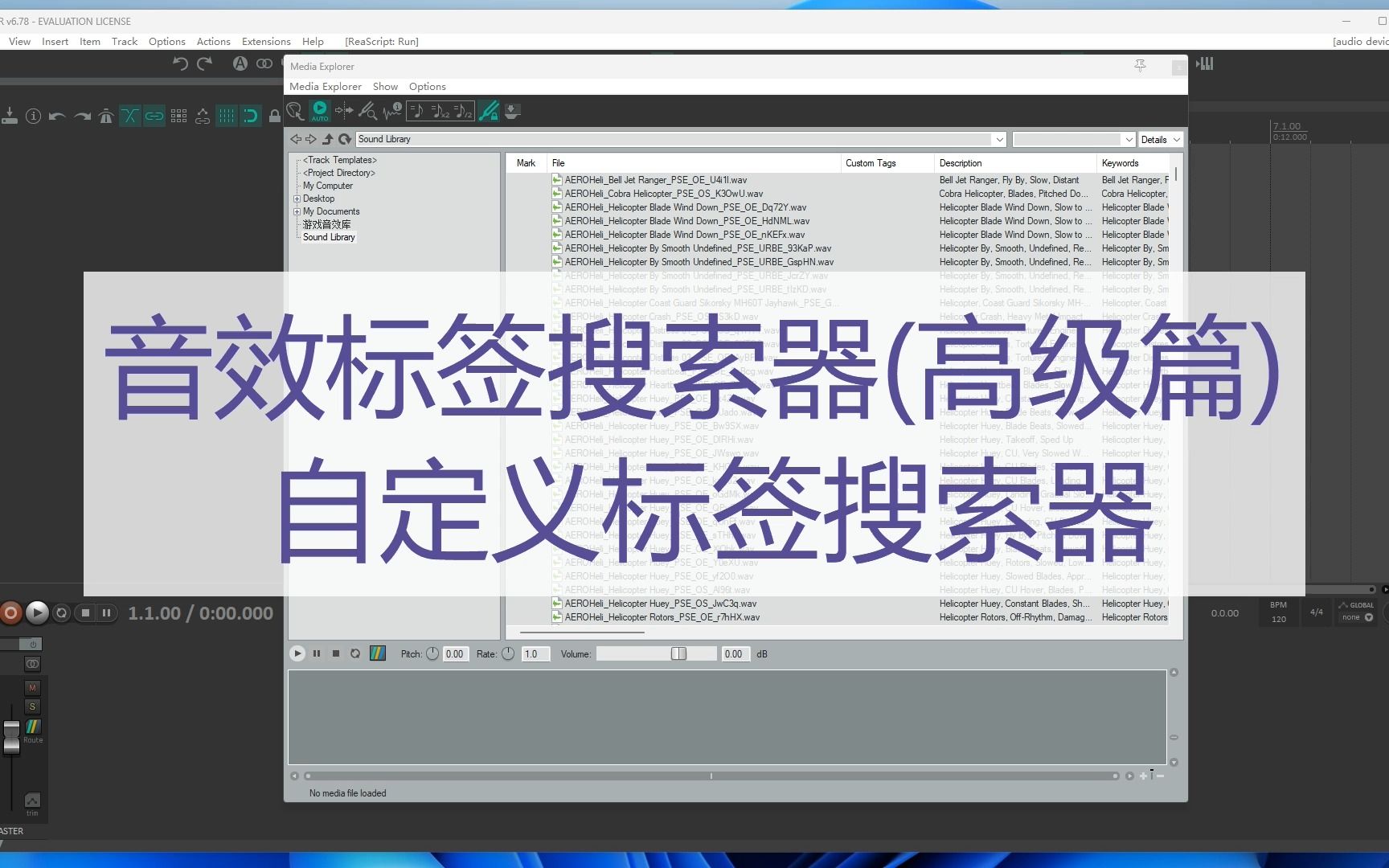Click the Media Explorer Rate knob
Image resolution: width=1389 pixels, height=868 pixels.
click(508, 653)
